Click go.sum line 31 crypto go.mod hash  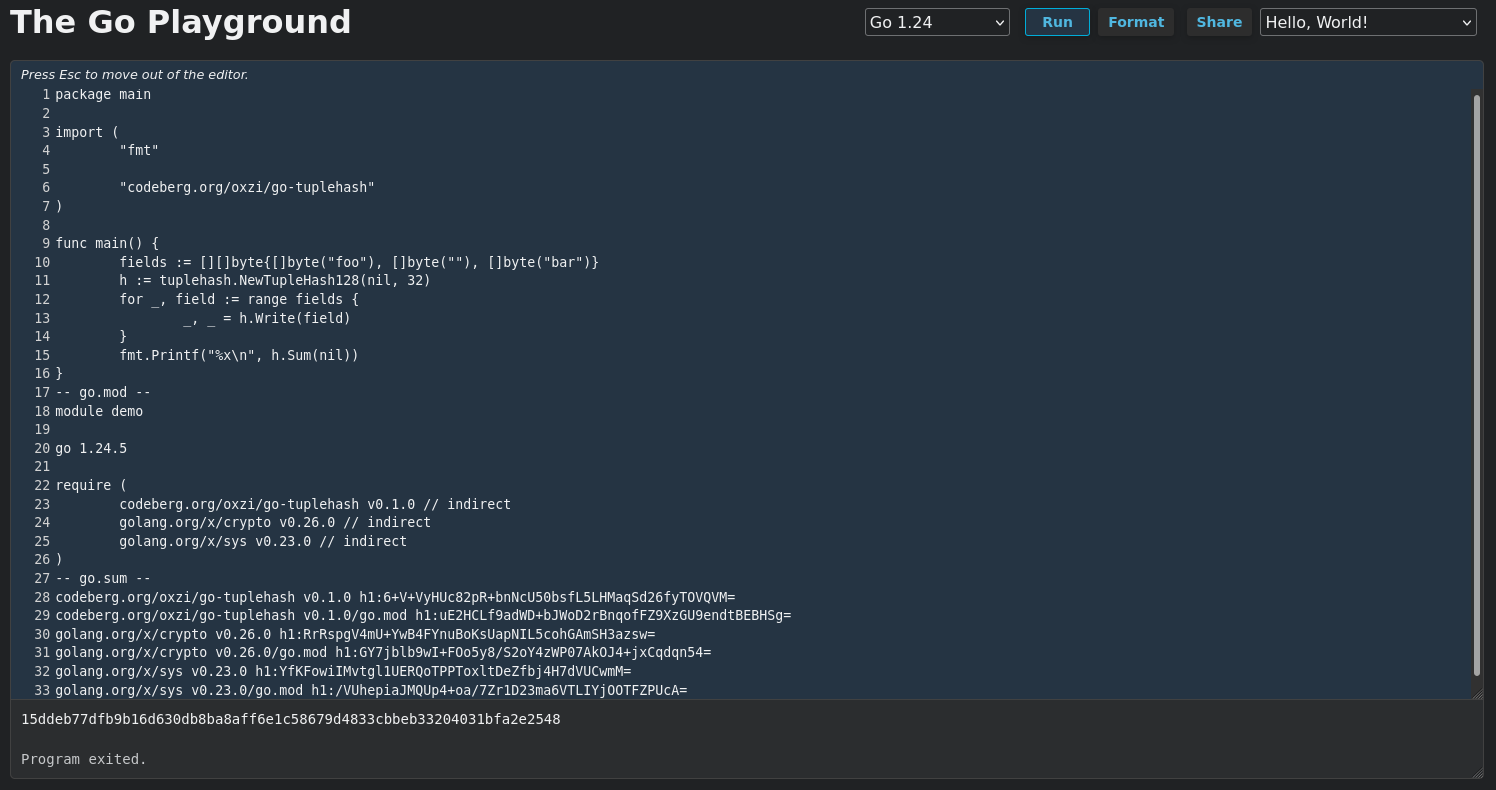pyautogui.click(x=383, y=652)
